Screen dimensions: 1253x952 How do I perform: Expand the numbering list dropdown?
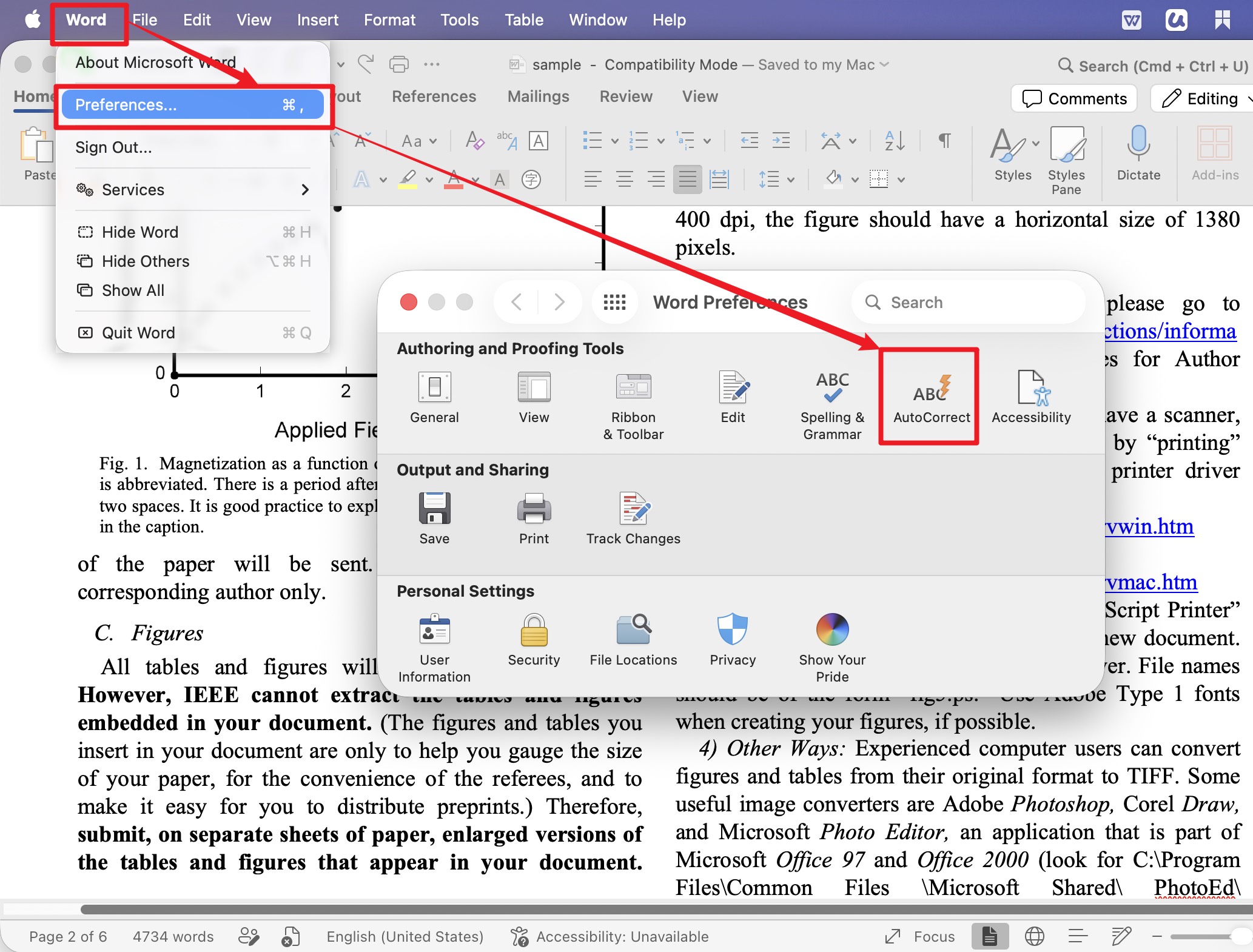point(661,141)
